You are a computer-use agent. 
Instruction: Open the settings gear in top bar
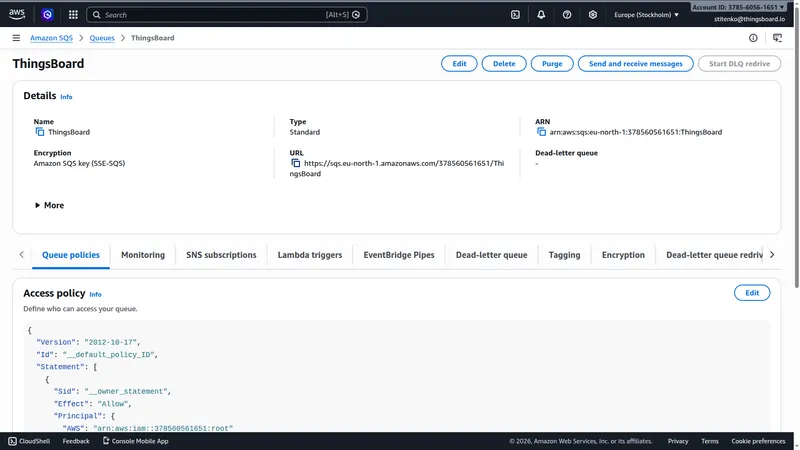coord(592,15)
